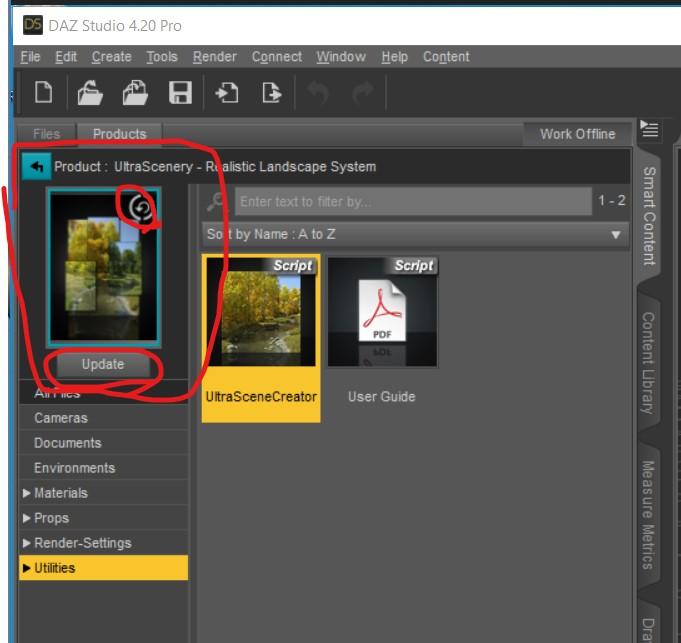Open the Window menu
The height and width of the screenshot is (643, 681).
click(341, 56)
